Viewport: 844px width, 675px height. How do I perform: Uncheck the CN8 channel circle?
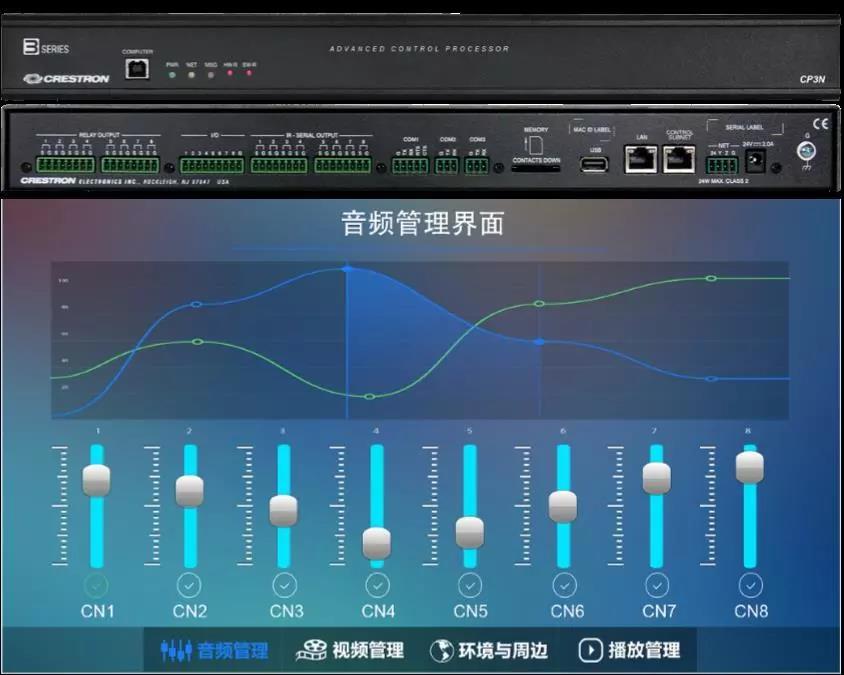pyautogui.click(x=751, y=586)
